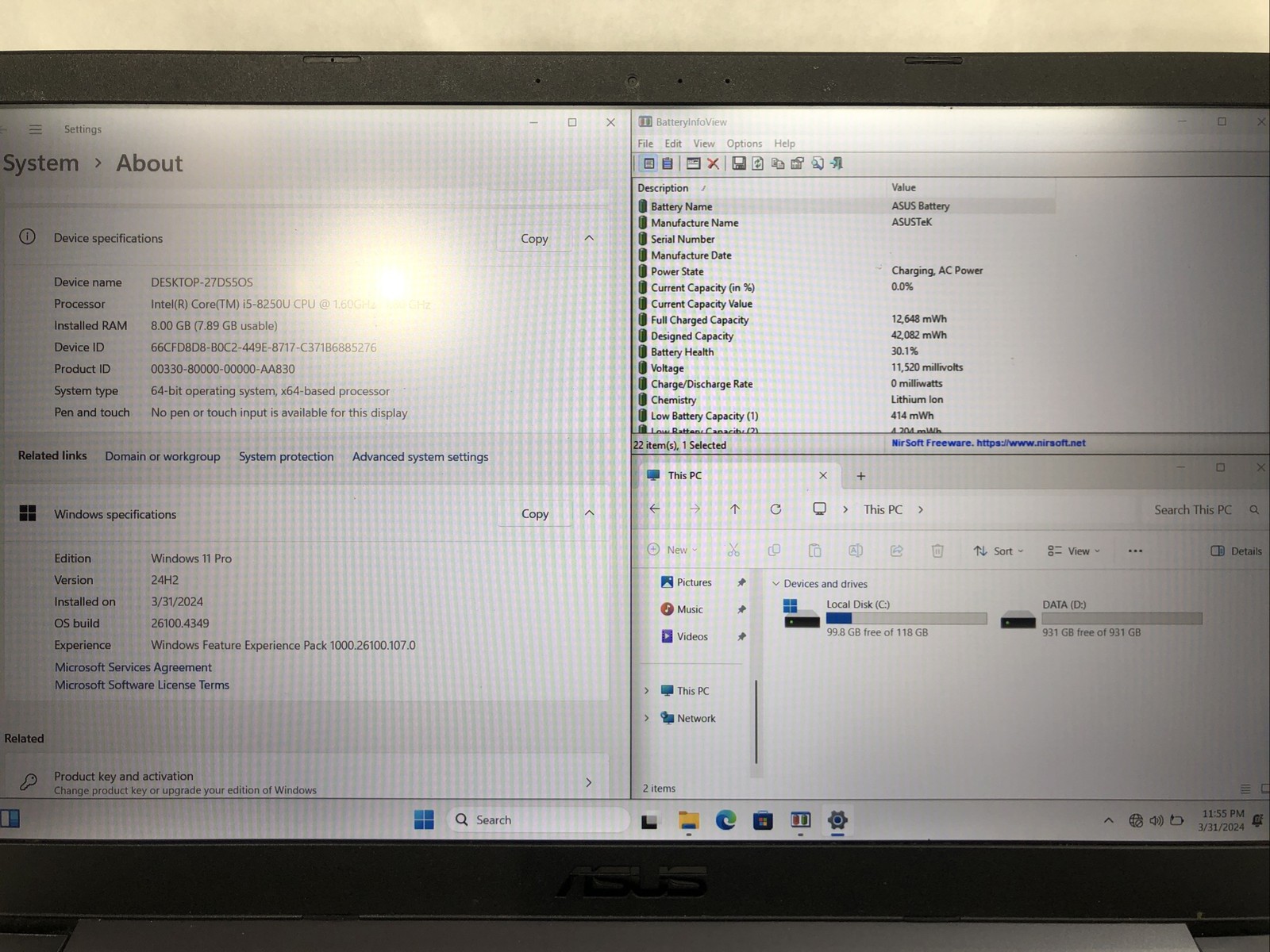Open Domain or workgroup link
The image size is (1270, 952).
point(163,456)
